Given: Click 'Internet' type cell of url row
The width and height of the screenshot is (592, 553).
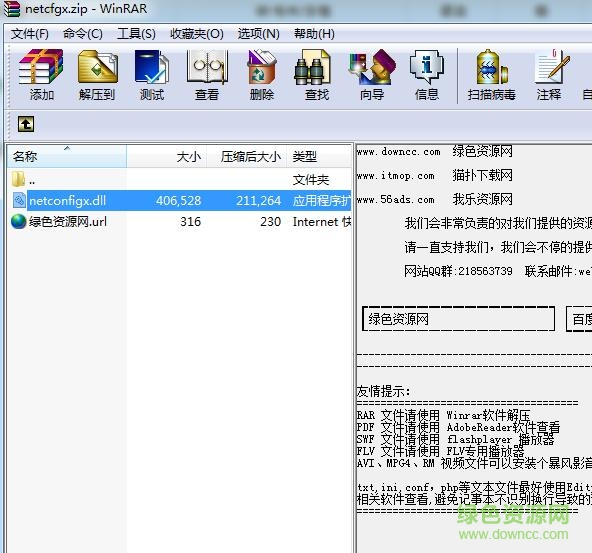Looking at the screenshot, I should (x=322, y=222).
